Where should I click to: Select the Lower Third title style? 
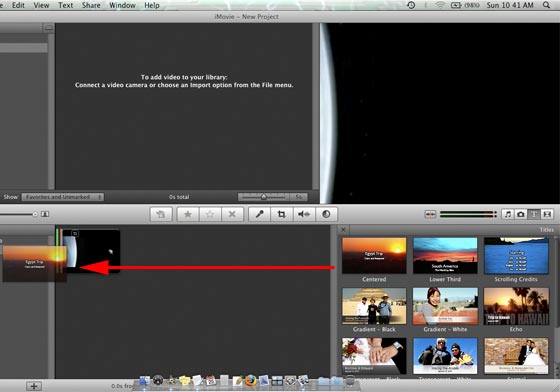point(445,256)
